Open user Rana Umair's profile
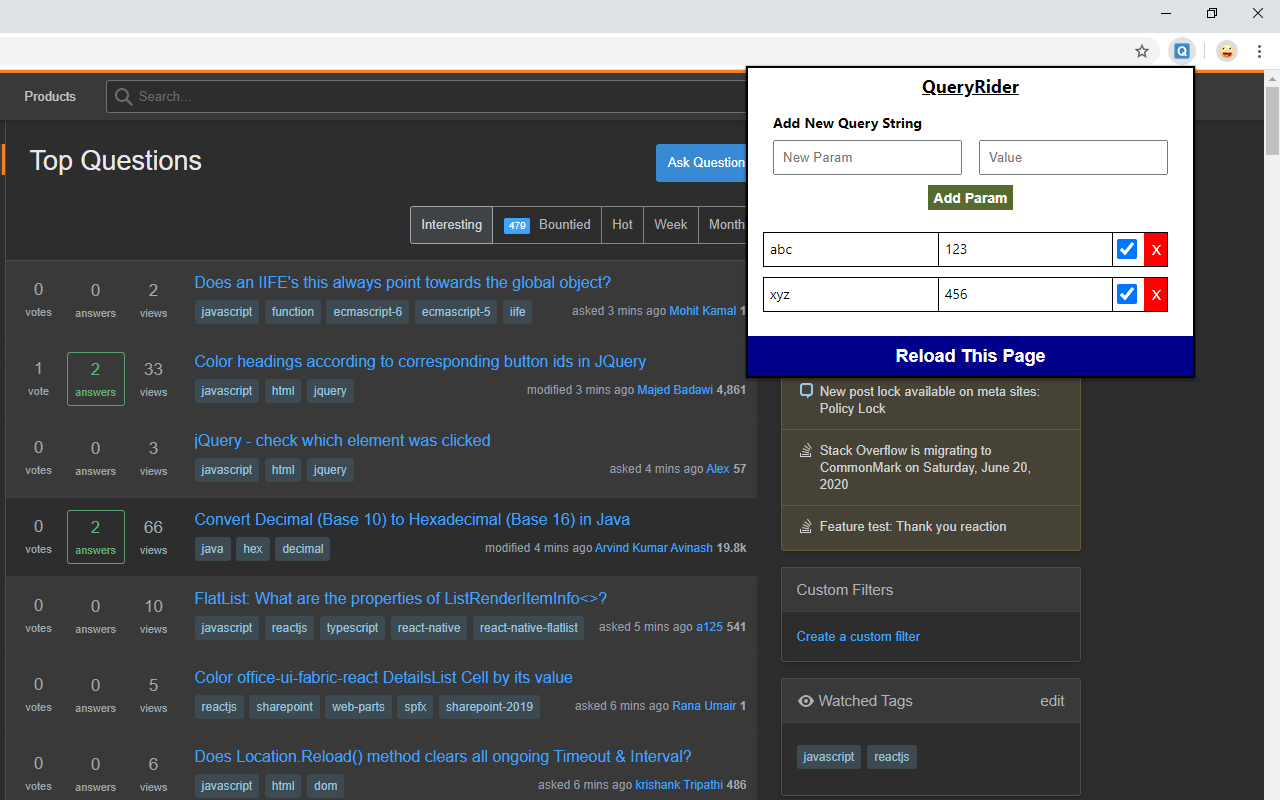Viewport: 1280px width, 800px height. [704, 706]
